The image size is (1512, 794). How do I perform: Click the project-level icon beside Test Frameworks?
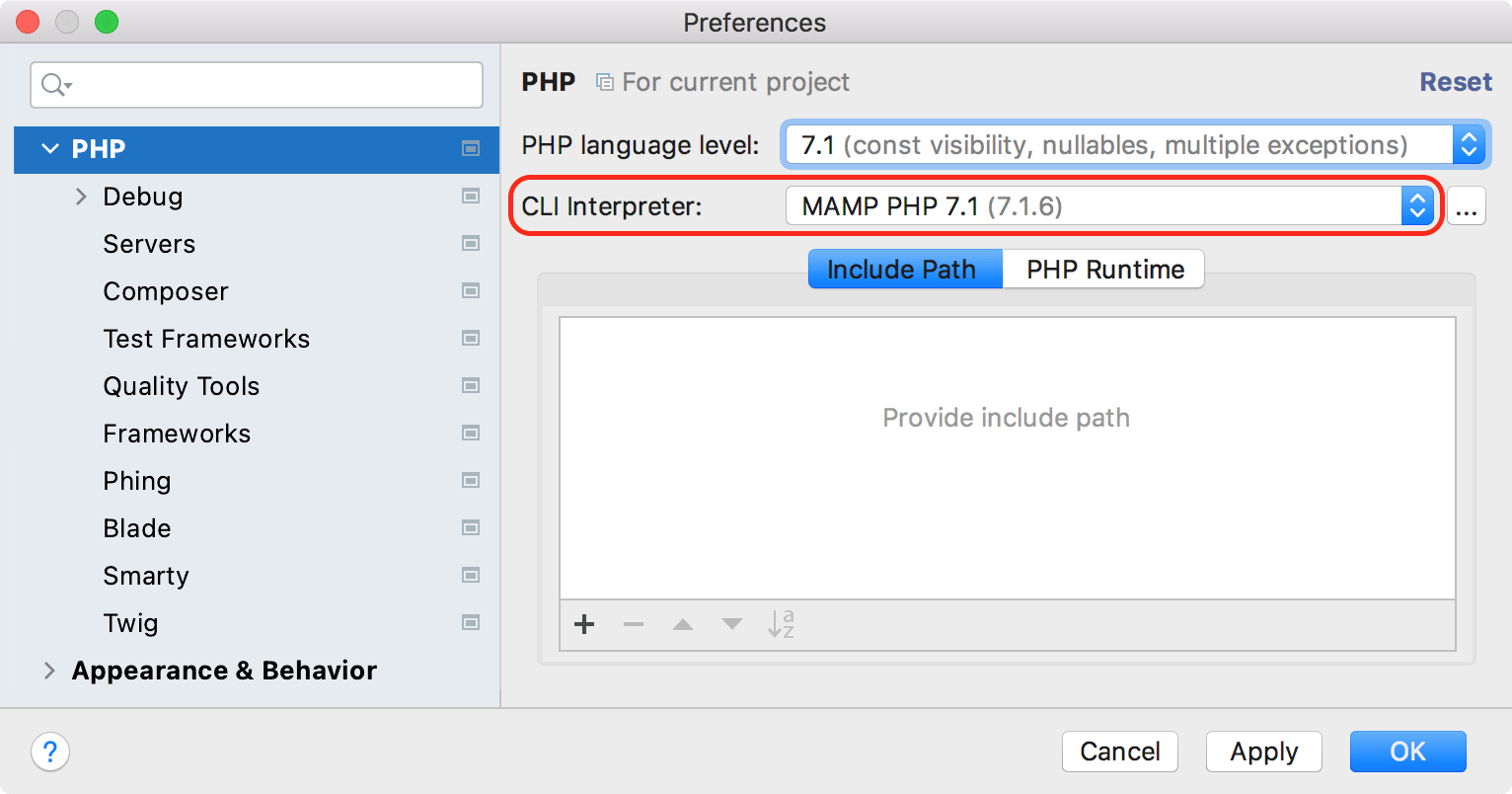[471, 339]
